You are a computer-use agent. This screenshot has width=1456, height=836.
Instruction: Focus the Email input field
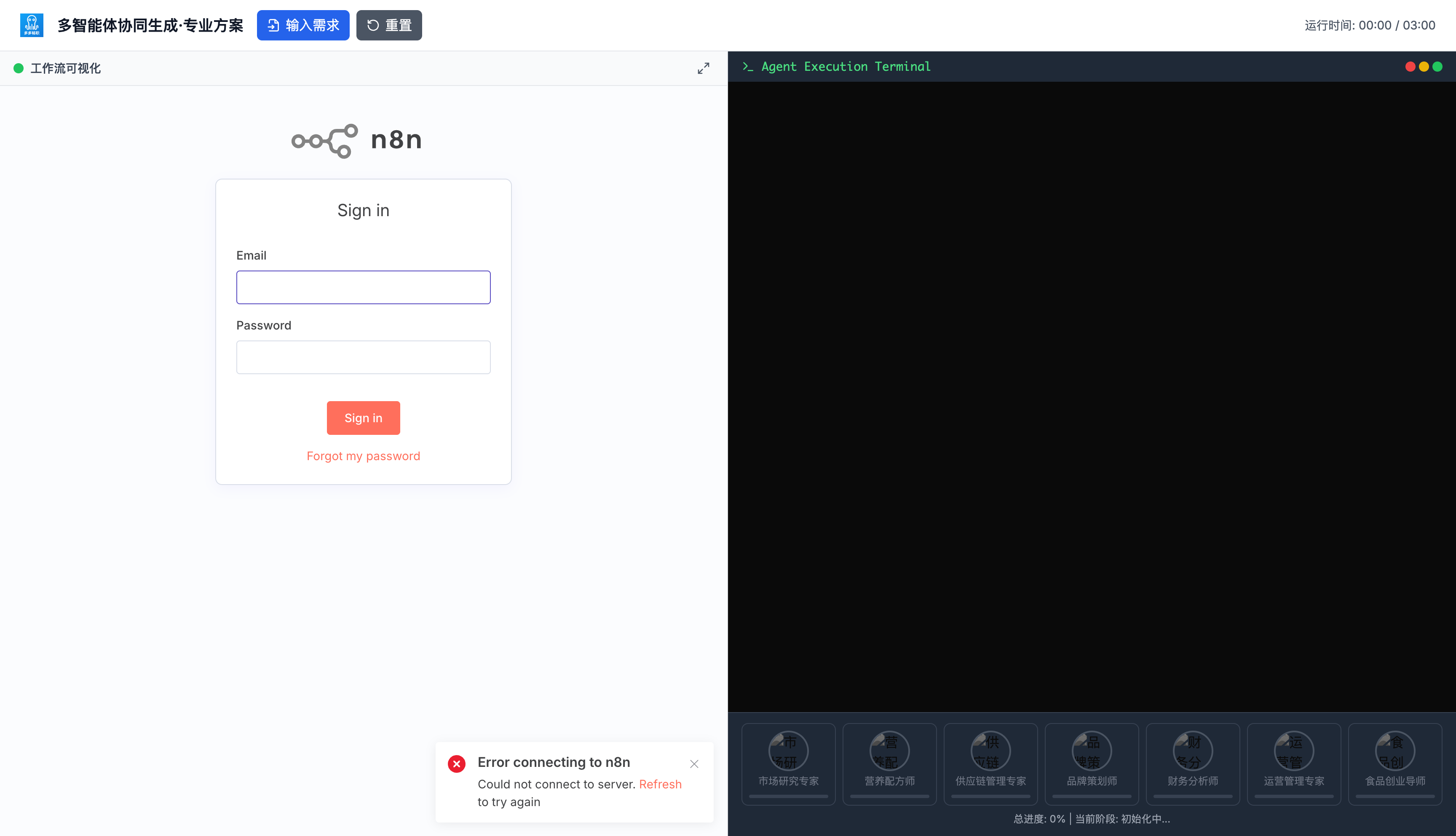click(363, 287)
